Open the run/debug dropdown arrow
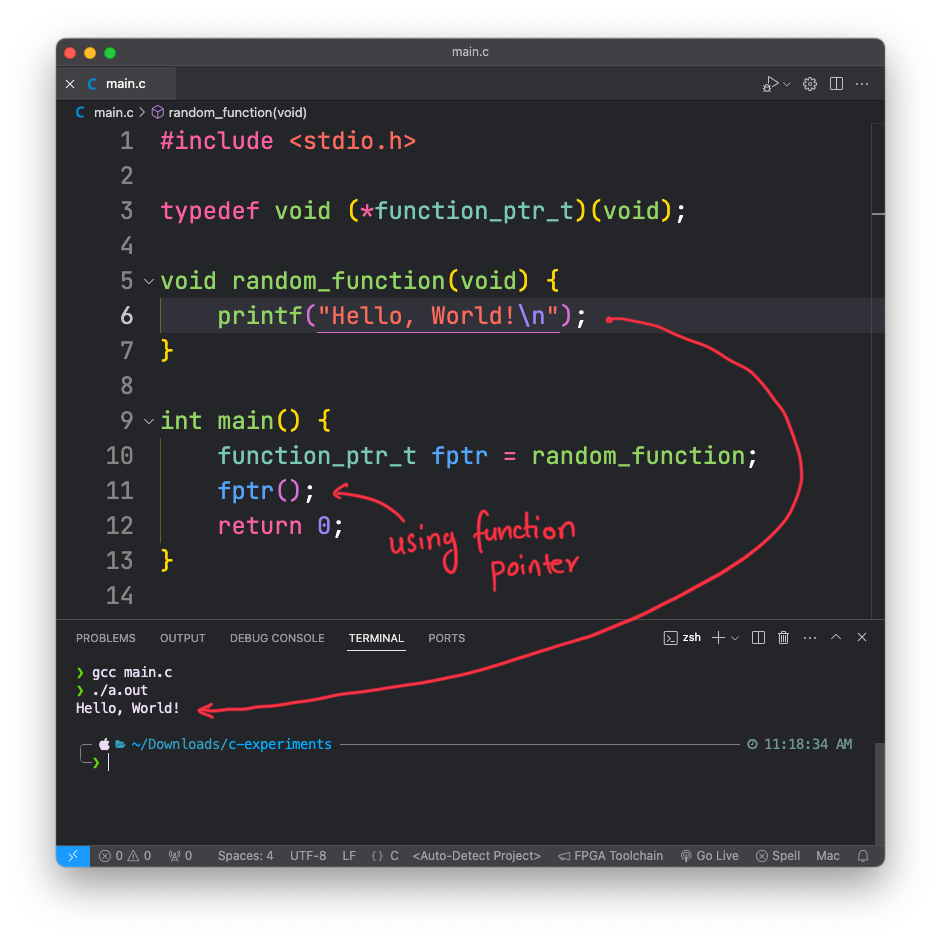Screen dimensions: 941x941 click(787, 84)
